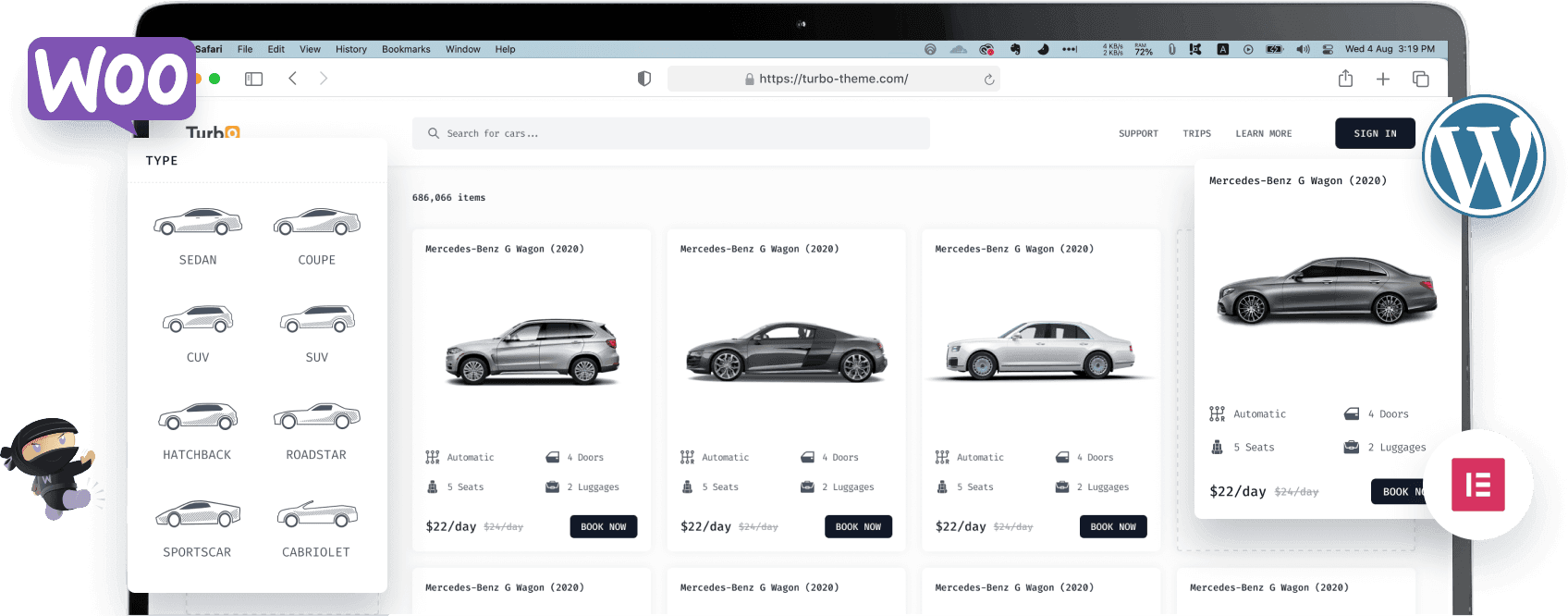Filter by the Sportscar type icon
The height and width of the screenshot is (616, 1568).
coord(198,513)
